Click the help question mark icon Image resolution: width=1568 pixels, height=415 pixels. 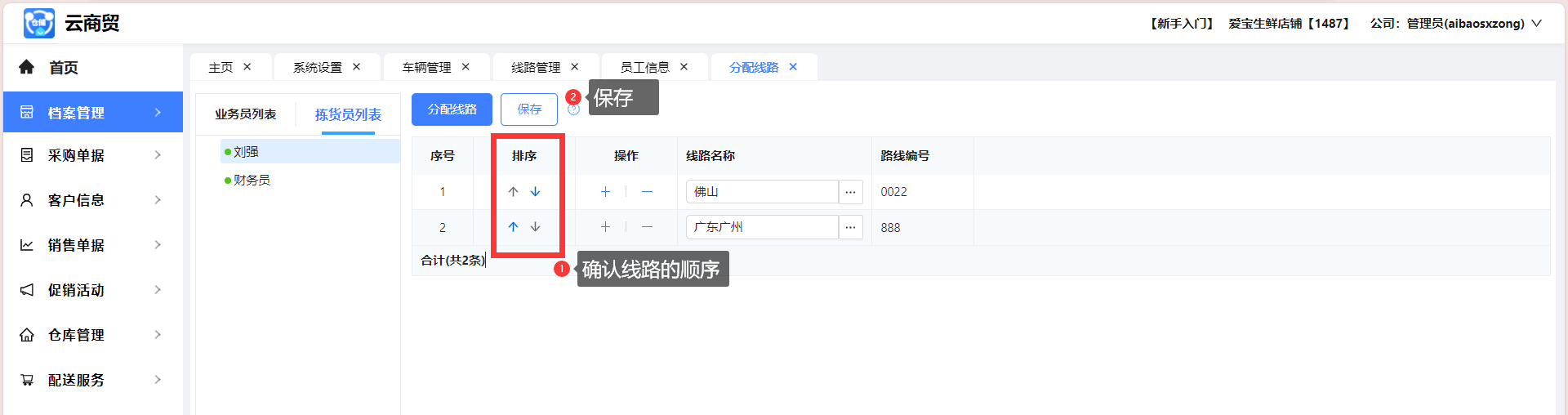coord(573,110)
